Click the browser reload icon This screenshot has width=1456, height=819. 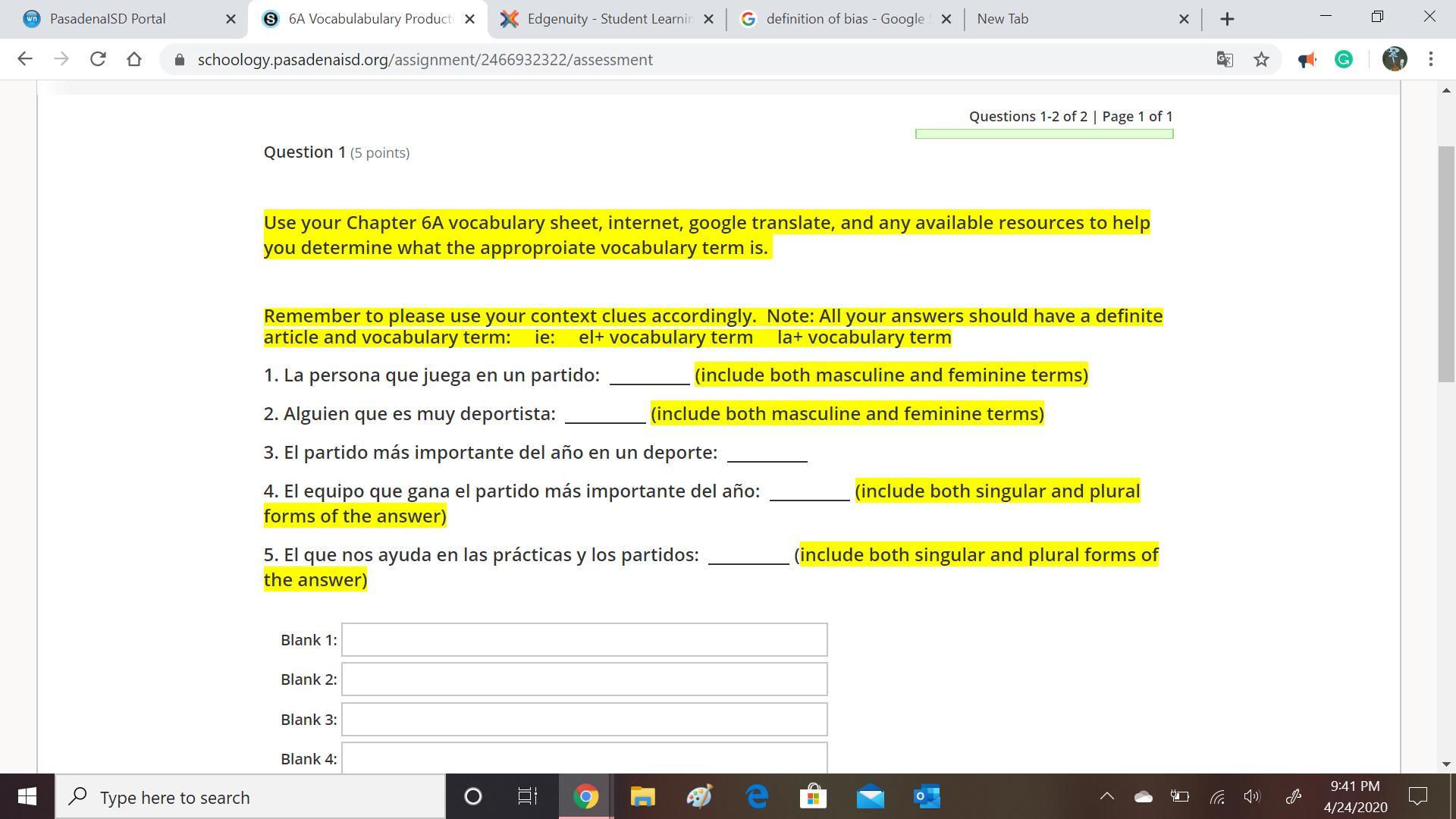(98, 59)
